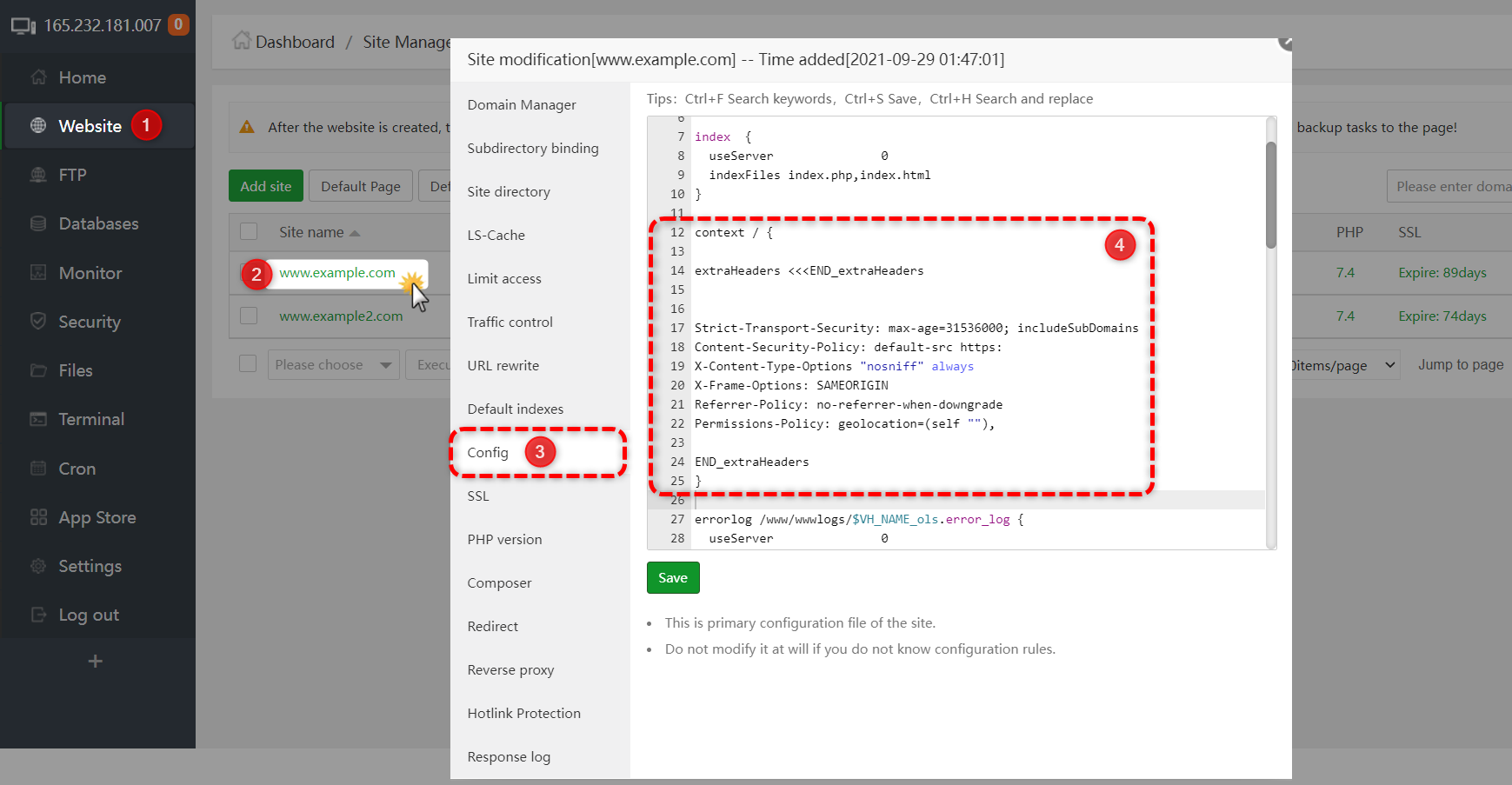1512x785 pixels.
Task: Go to Databases via its sidebar icon
Action: pyautogui.click(x=38, y=223)
